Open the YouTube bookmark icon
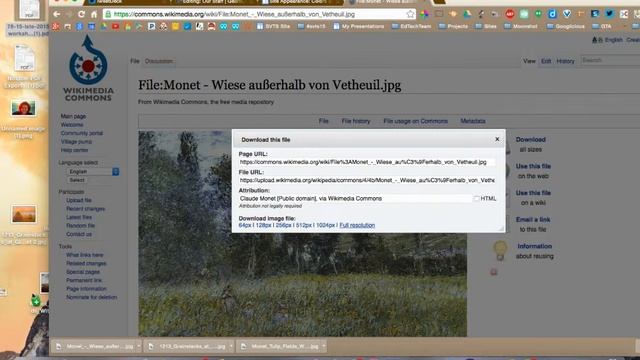 [116, 27]
